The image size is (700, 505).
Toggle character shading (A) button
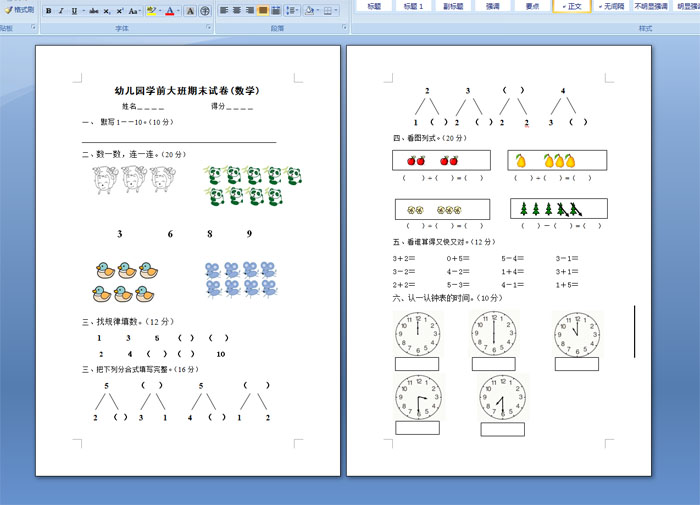click(190, 11)
